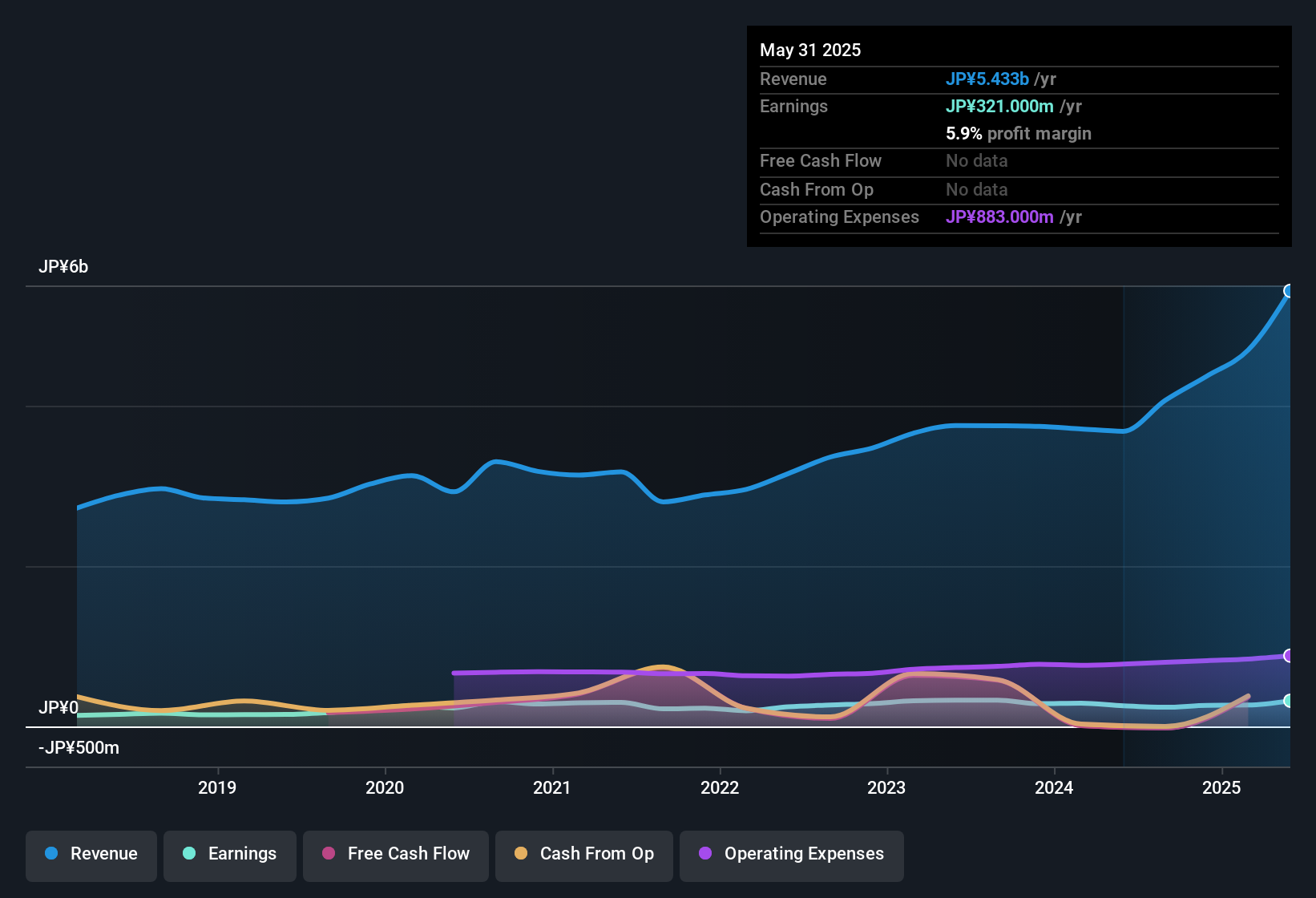The height and width of the screenshot is (898, 1316).
Task: Click the Revenue row label in tooltip
Action: (x=793, y=79)
